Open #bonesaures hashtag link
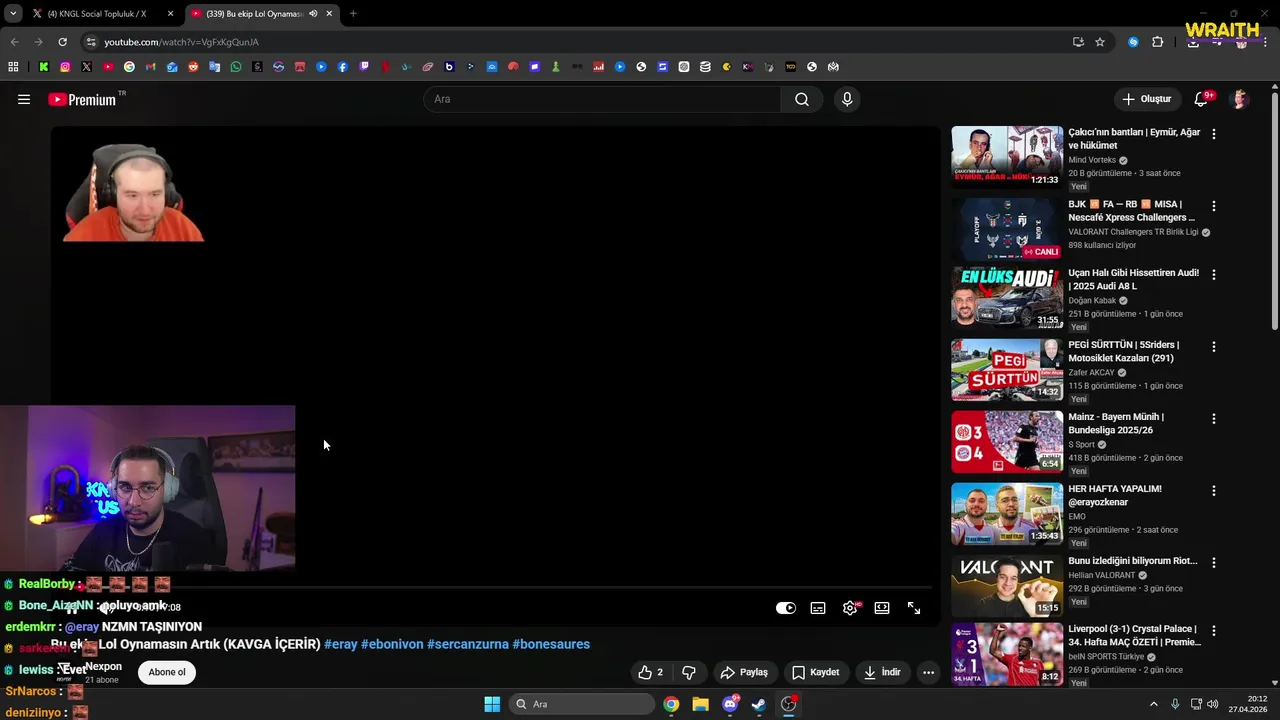This screenshot has height=720, width=1280. click(x=551, y=644)
